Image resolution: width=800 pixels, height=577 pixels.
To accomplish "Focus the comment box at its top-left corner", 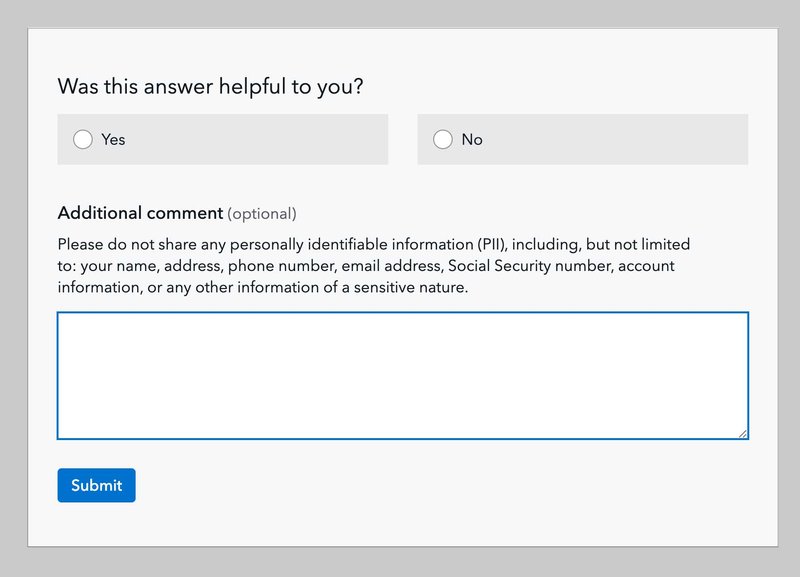I will point(66,321).
